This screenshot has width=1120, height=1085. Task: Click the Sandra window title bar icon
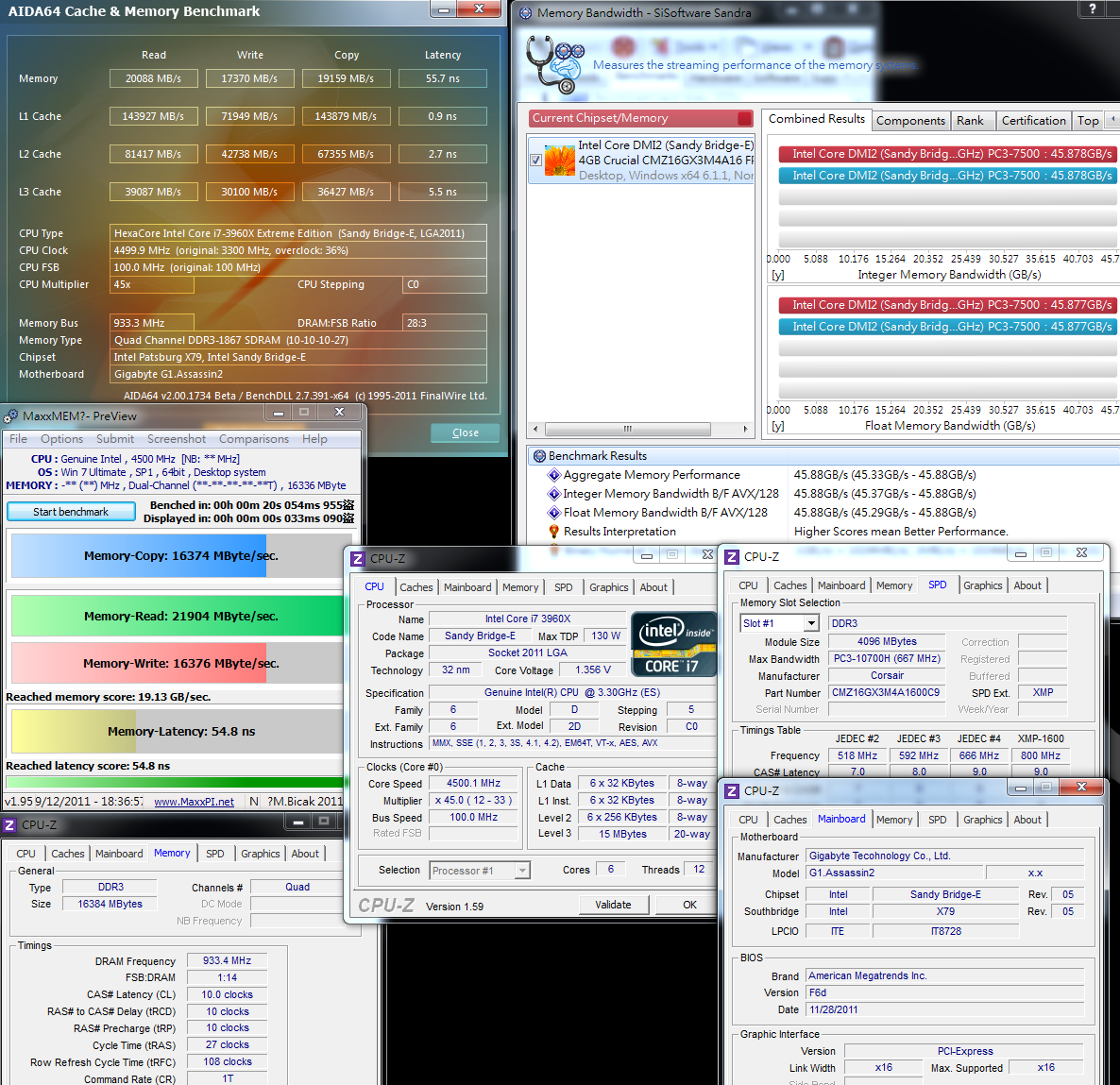[x=526, y=13]
